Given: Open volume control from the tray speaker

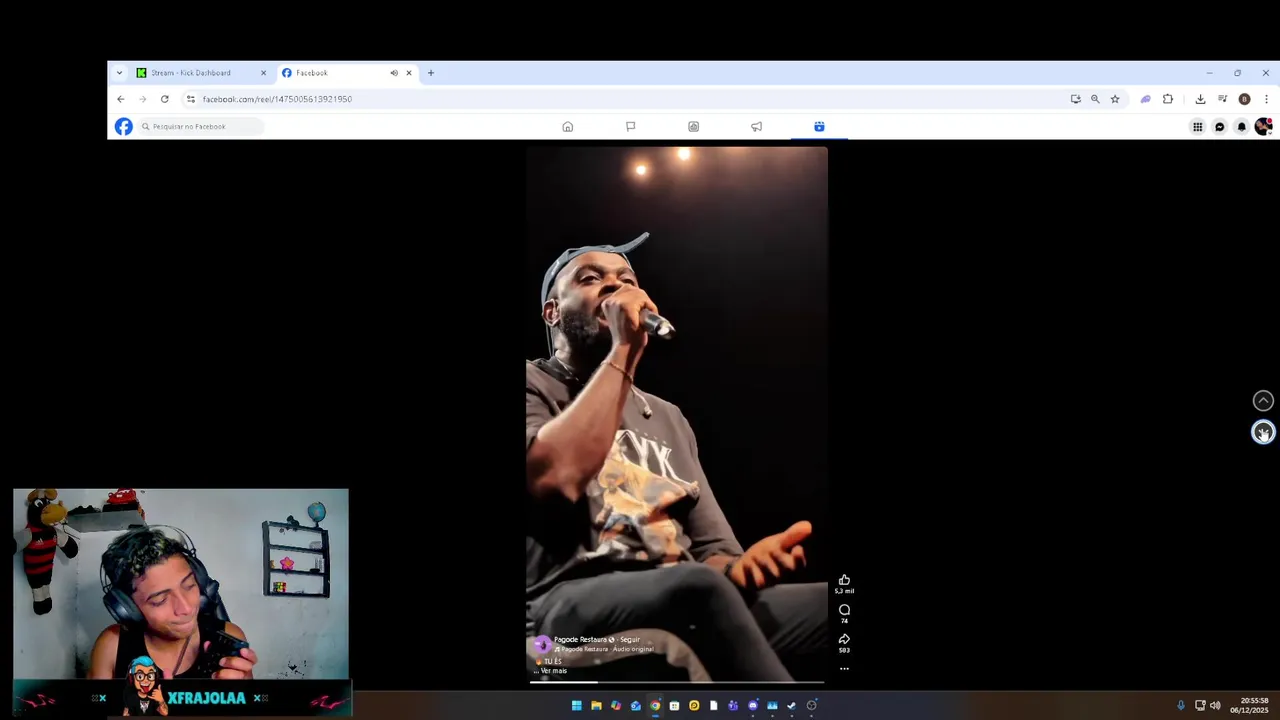Looking at the screenshot, I should 1215,705.
